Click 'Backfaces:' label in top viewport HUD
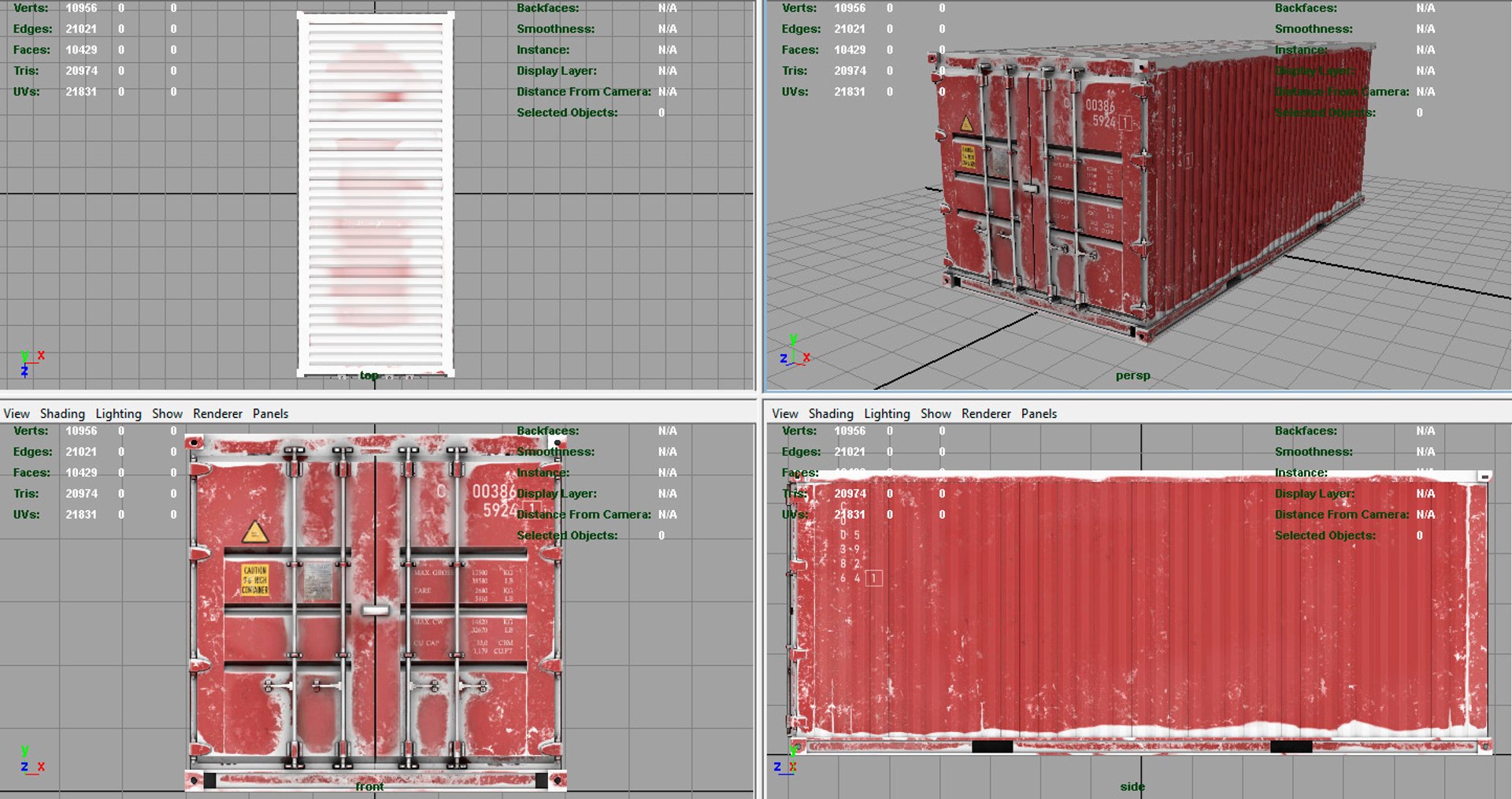Screen dimensions: 1512x799 548,8
